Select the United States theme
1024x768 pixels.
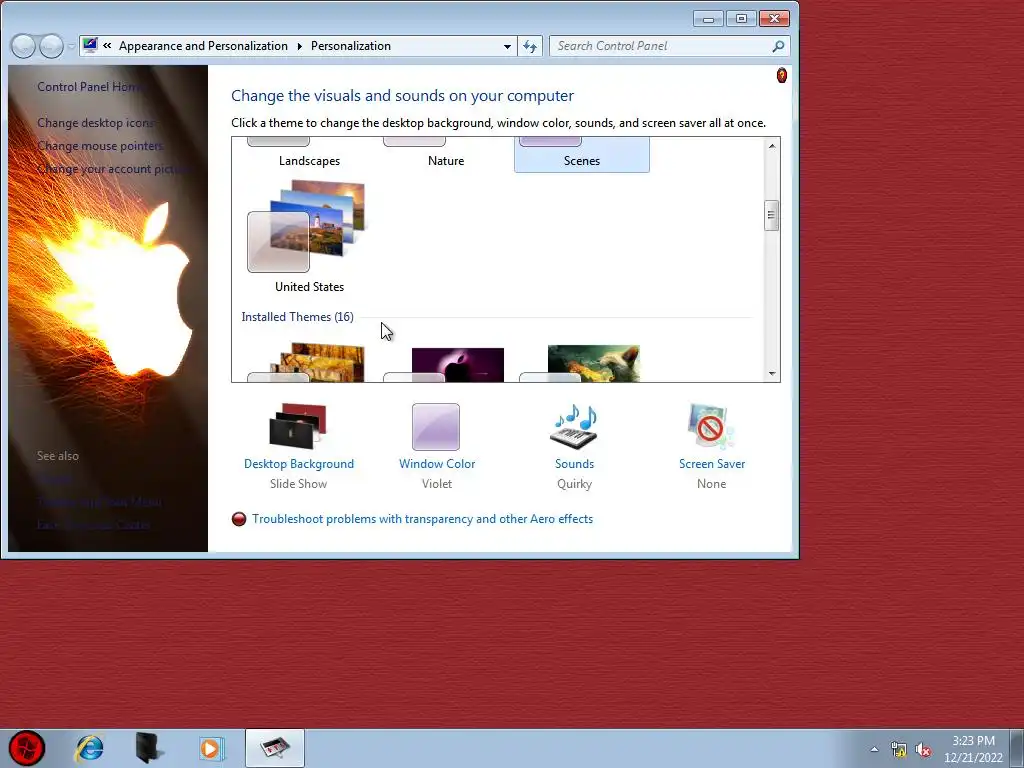[x=309, y=236]
